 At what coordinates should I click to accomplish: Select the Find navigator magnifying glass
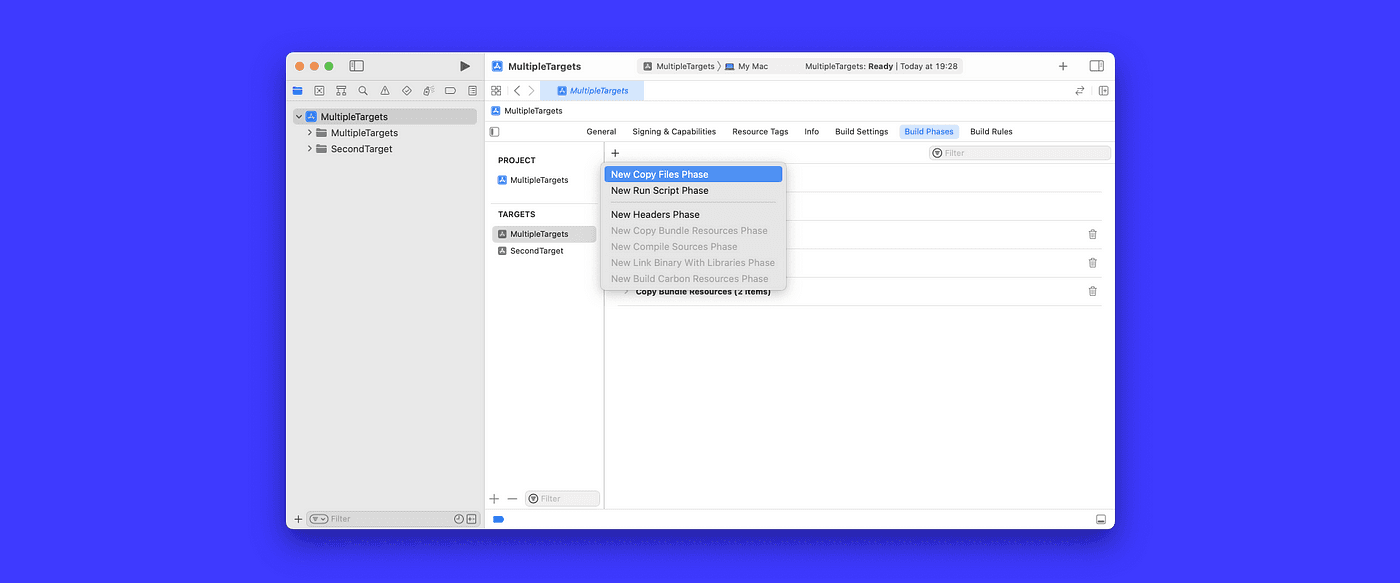click(363, 90)
